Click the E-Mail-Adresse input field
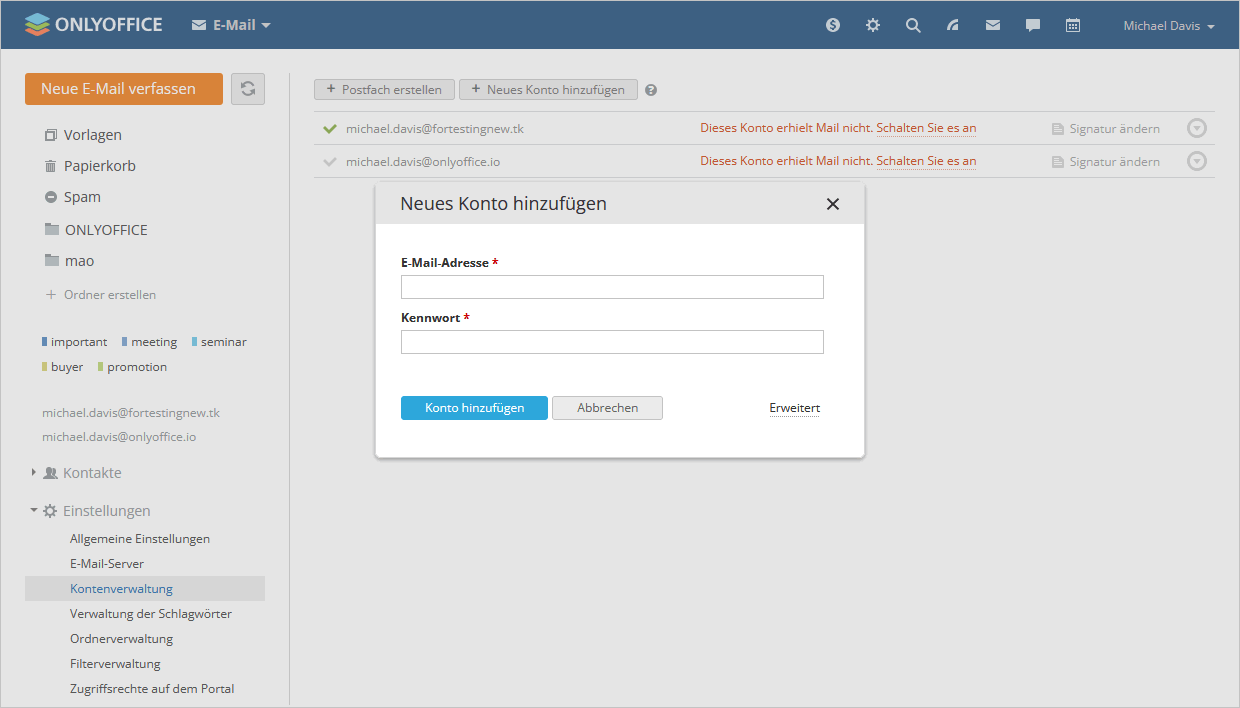 tap(612, 287)
